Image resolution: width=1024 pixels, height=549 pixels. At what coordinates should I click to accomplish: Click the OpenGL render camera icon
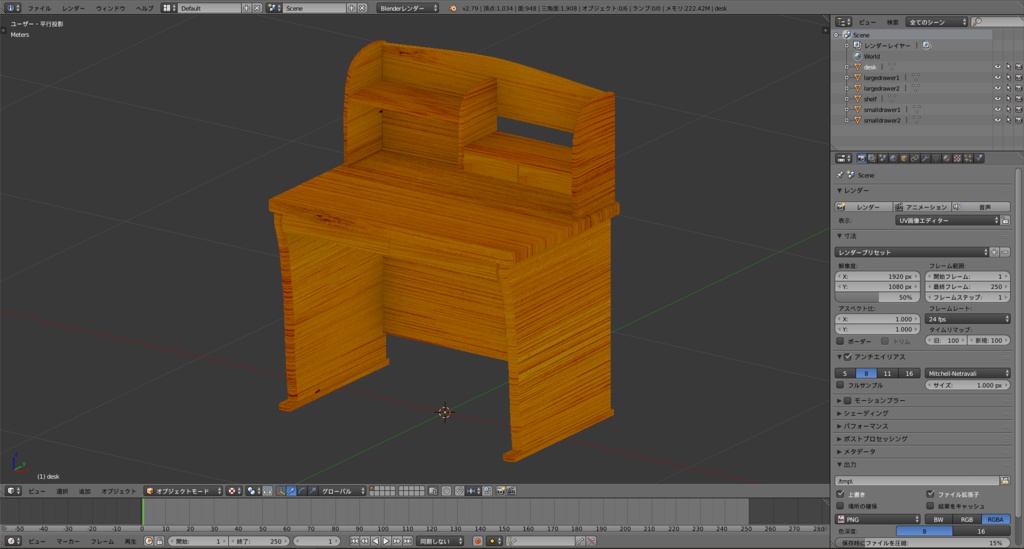[501, 491]
